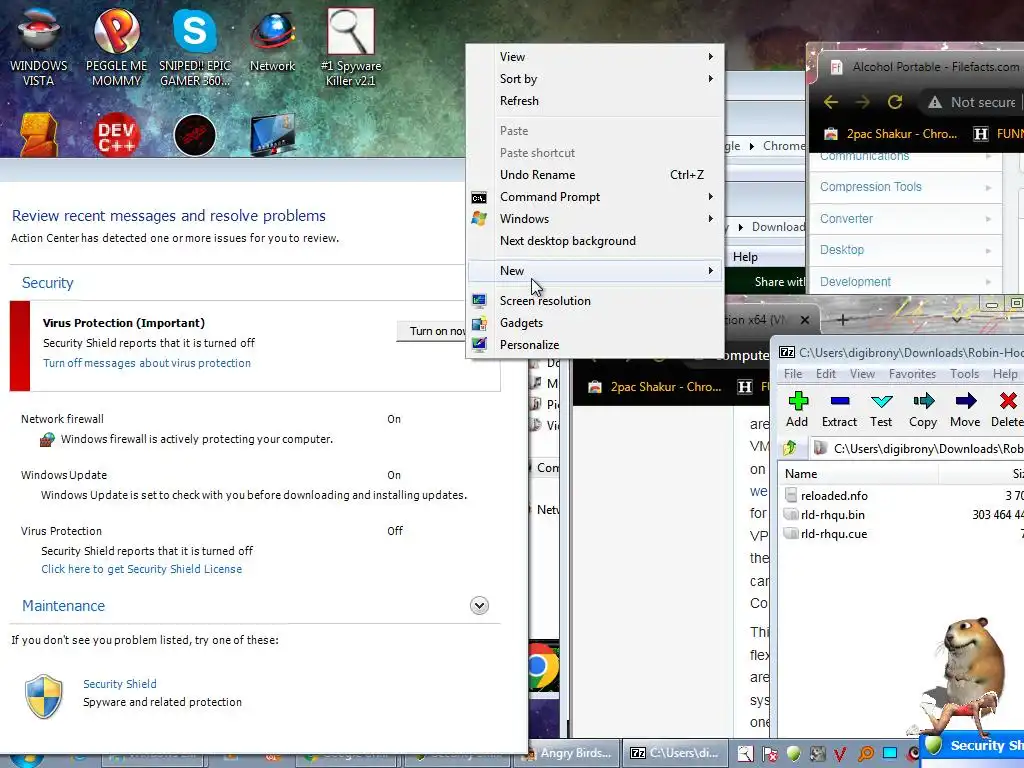Expand the View submenu

(x=595, y=57)
